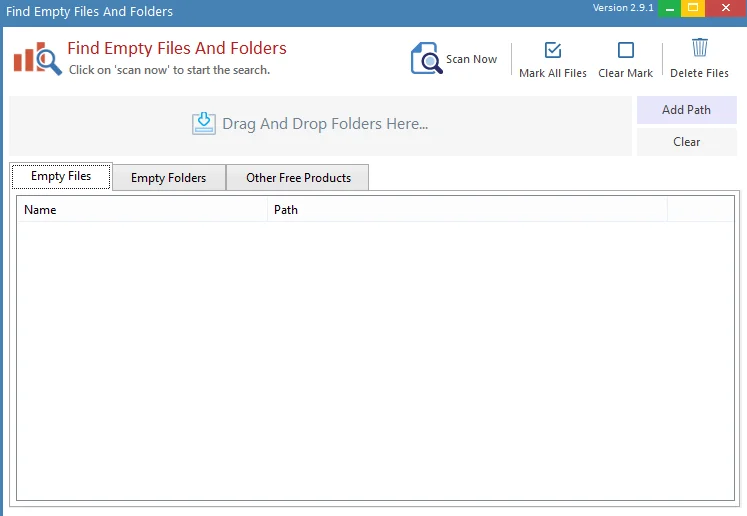
Task: Click the Clear paths button
Action: pyautogui.click(x=686, y=142)
